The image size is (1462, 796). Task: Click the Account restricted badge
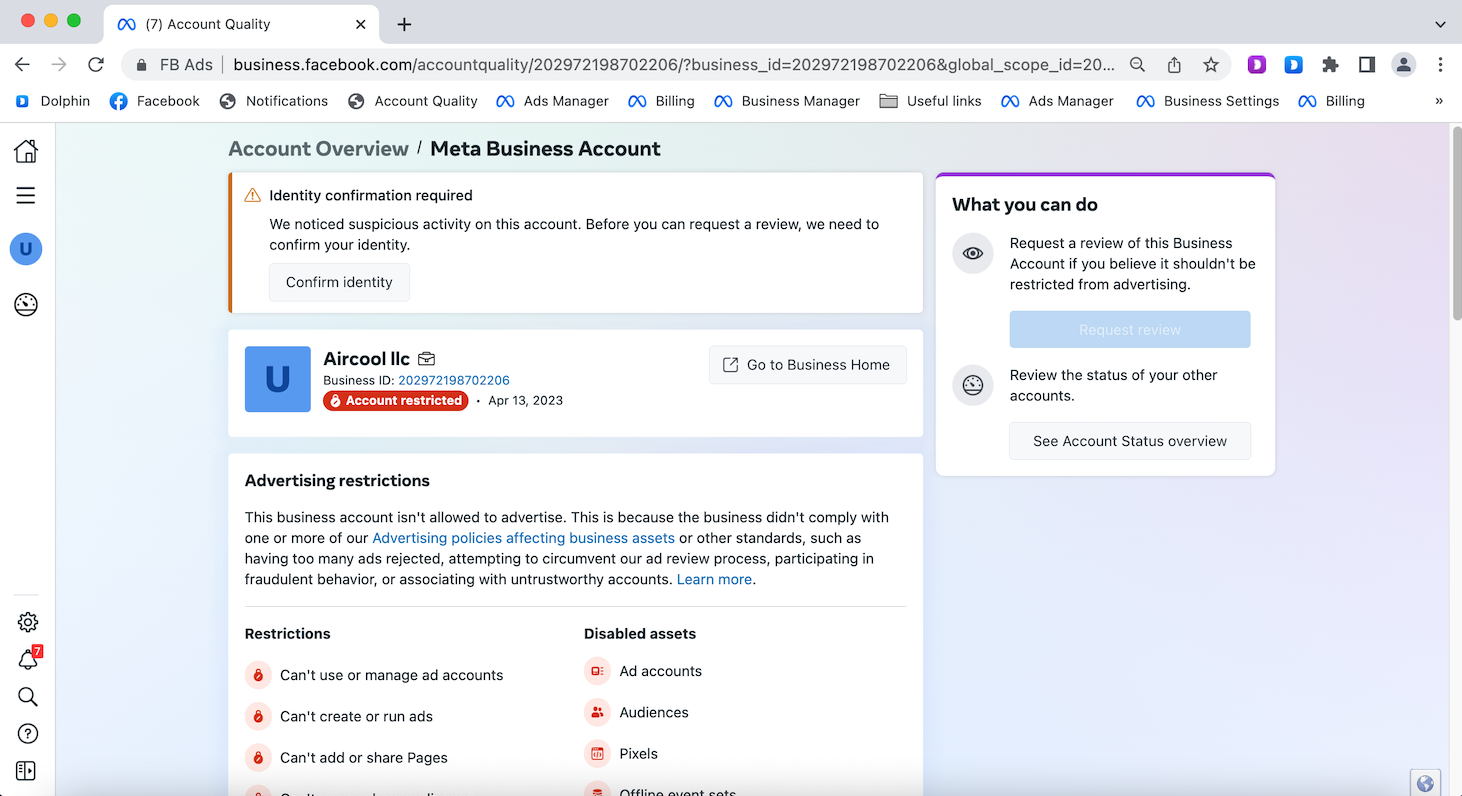(396, 400)
